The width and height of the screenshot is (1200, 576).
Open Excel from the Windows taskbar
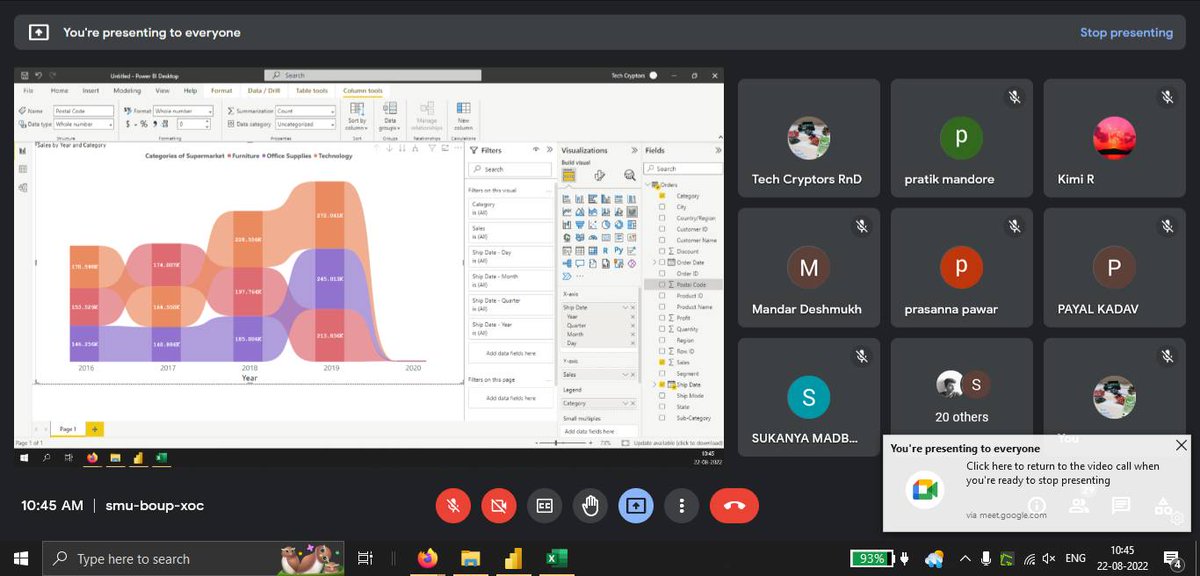[557, 558]
